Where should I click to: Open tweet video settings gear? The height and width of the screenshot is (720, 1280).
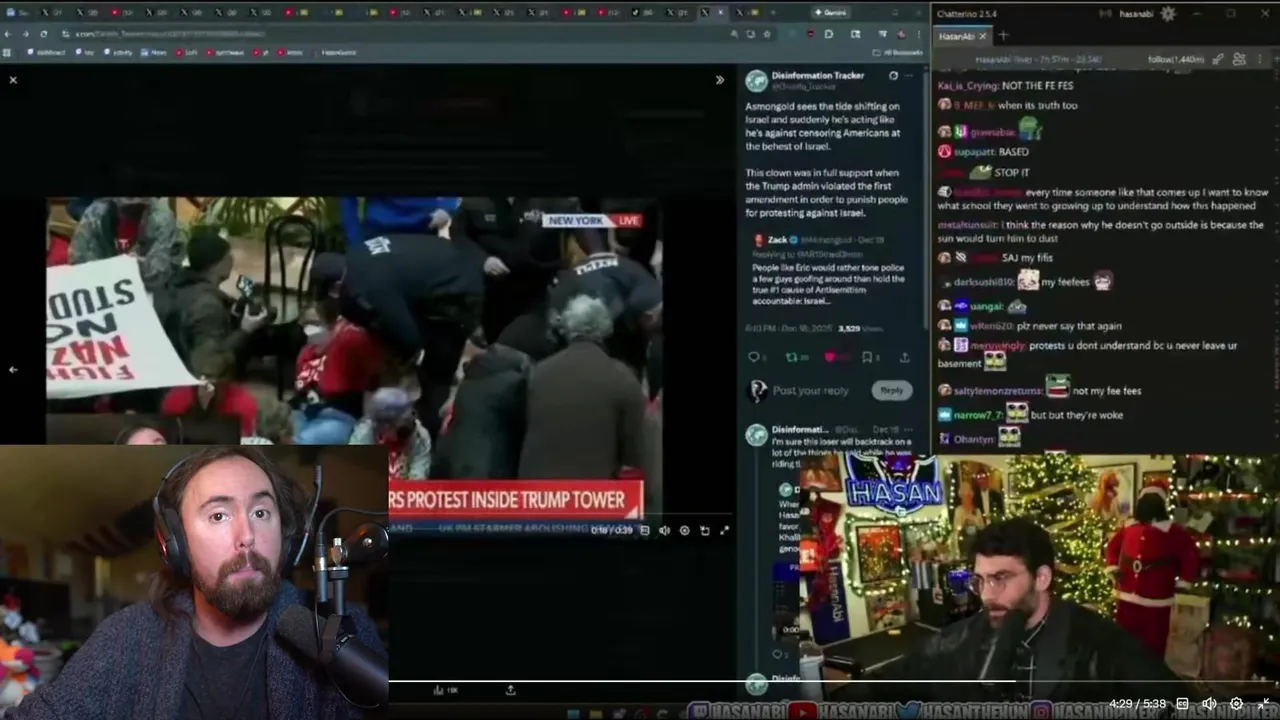point(684,530)
